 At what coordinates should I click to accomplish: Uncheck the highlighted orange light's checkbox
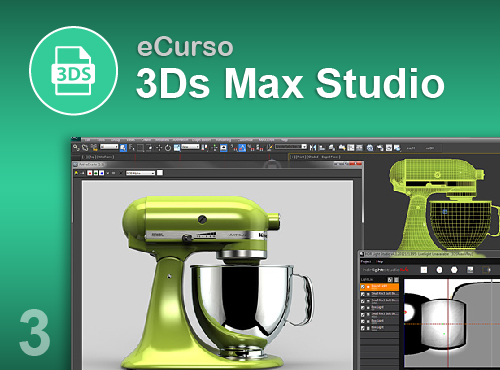(363, 287)
